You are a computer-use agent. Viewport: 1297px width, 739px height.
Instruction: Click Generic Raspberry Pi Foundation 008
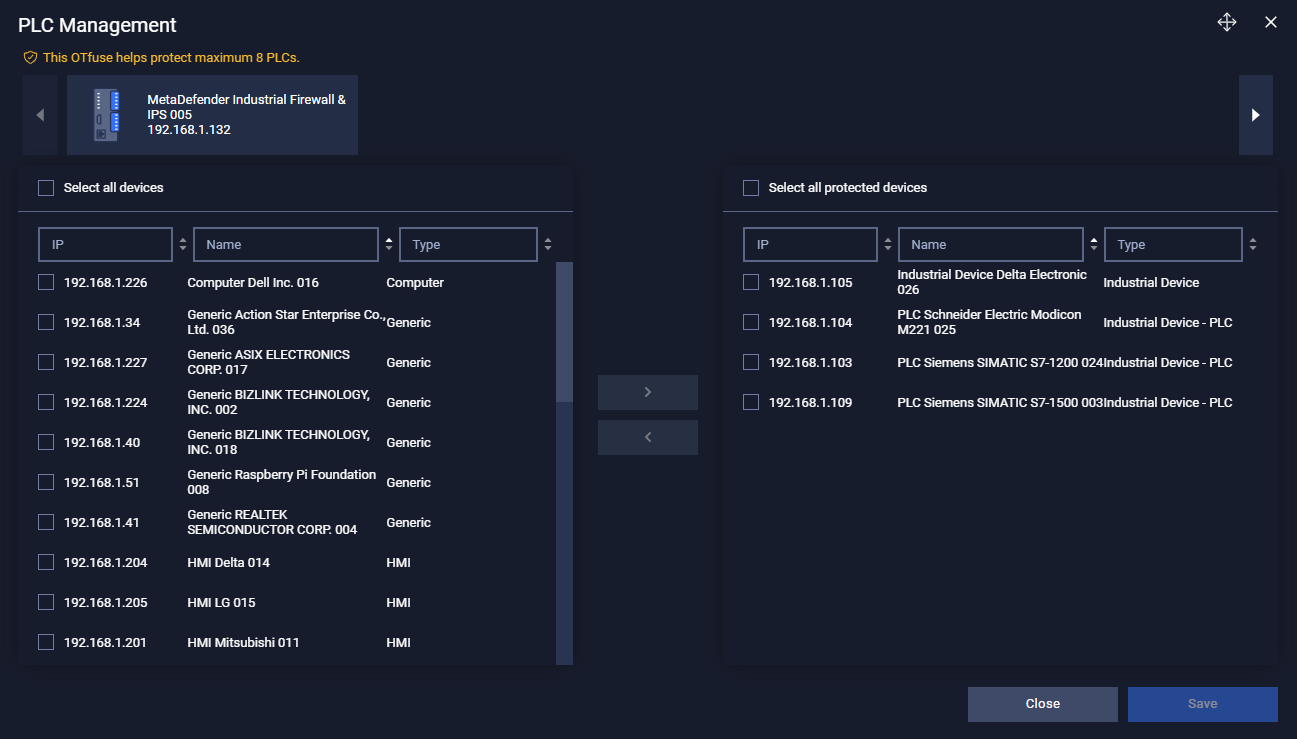[x=282, y=482]
